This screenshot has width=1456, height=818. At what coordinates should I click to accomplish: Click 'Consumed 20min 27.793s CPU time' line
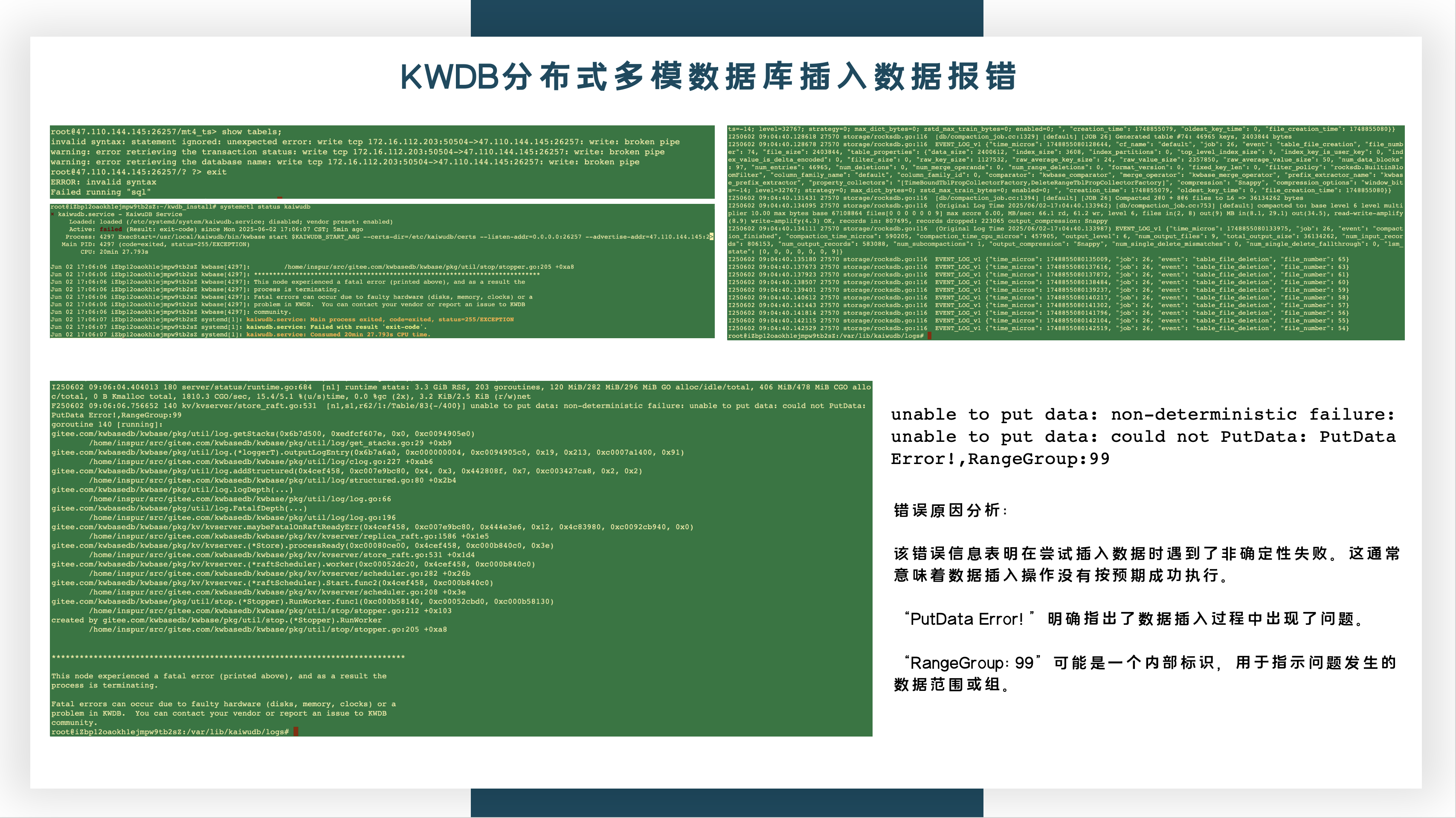pos(240,335)
